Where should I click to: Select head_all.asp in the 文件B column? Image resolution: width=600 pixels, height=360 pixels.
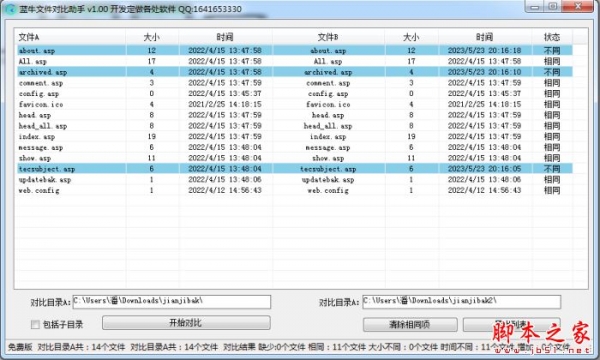[328, 126]
